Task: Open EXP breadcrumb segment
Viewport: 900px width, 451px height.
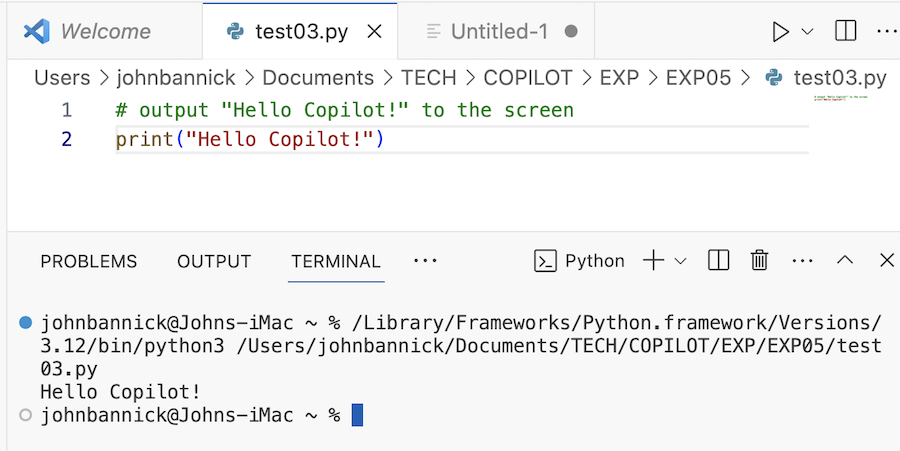Action: pyautogui.click(x=619, y=77)
